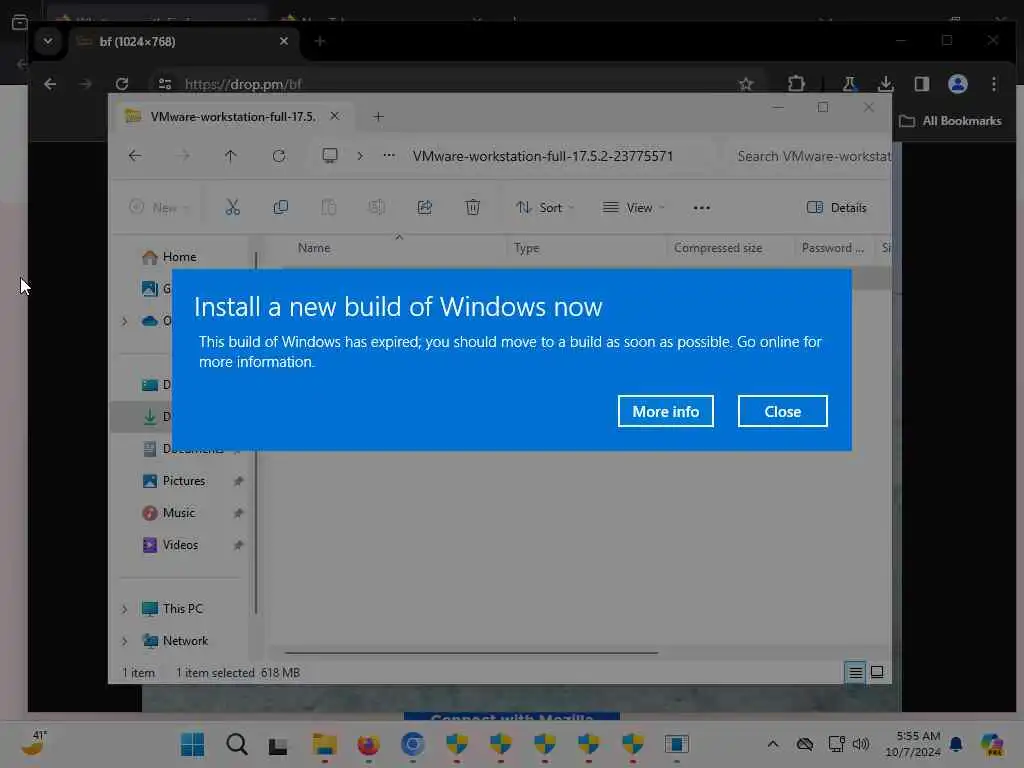
Task: Close the bf (1024×768) browser tab
Action: (283, 40)
